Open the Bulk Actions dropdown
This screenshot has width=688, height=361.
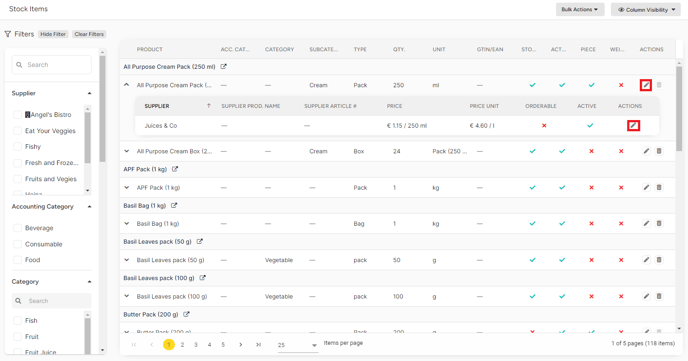point(580,9)
